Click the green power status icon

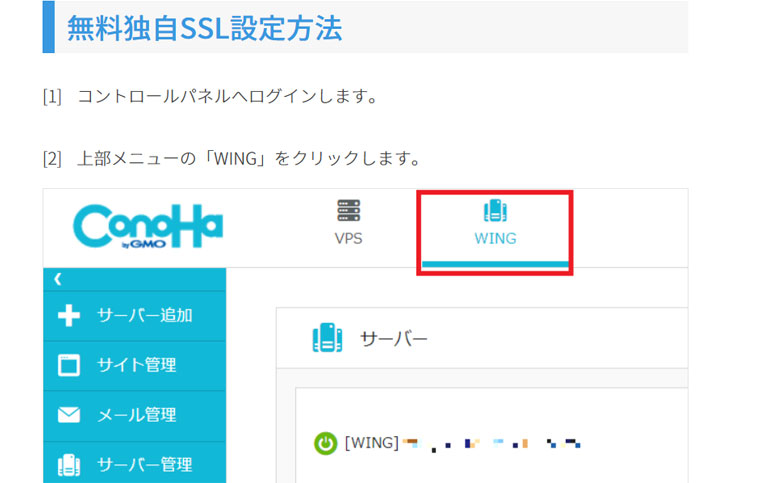326,444
